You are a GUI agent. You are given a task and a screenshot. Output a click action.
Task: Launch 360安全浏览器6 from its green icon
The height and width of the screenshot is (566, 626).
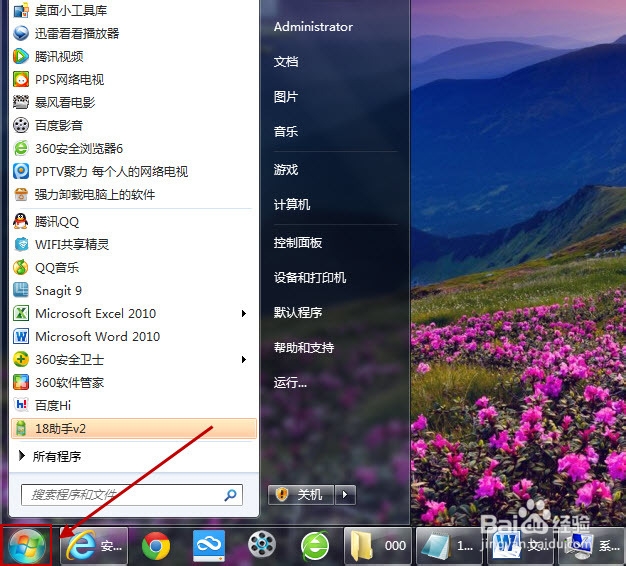point(21,148)
